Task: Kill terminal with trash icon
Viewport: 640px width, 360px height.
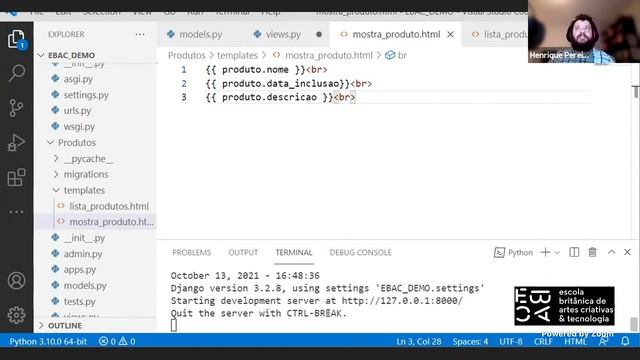Action: [x=592, y=252]
